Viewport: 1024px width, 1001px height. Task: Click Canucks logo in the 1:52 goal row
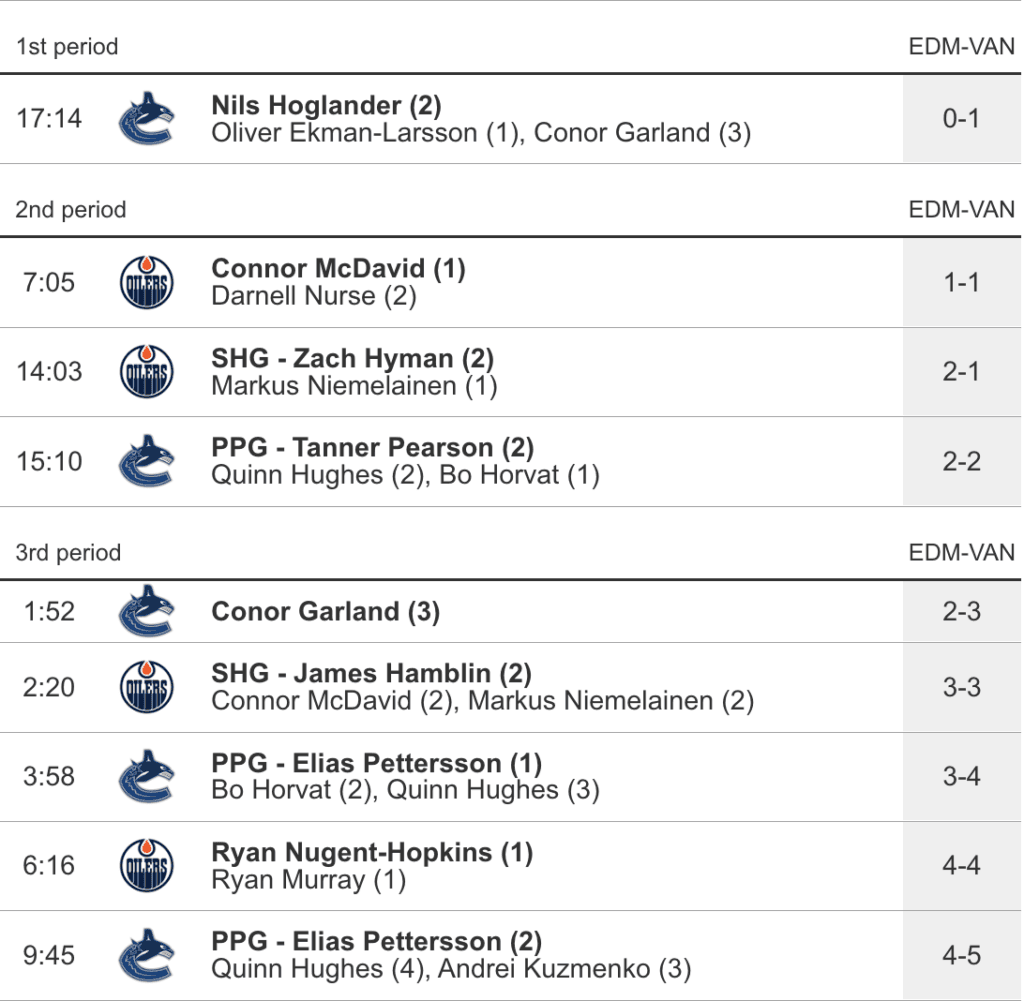coord(146,612)
